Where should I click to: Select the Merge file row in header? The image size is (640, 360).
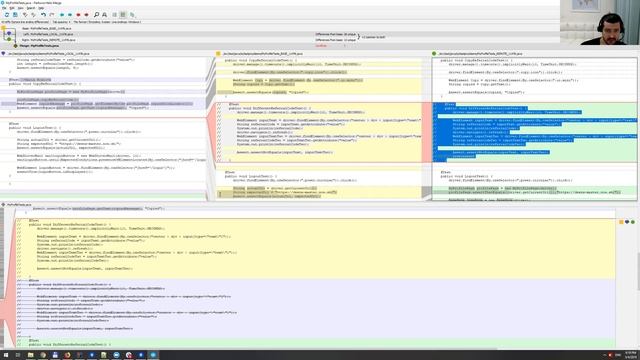[x=39, y=46]
